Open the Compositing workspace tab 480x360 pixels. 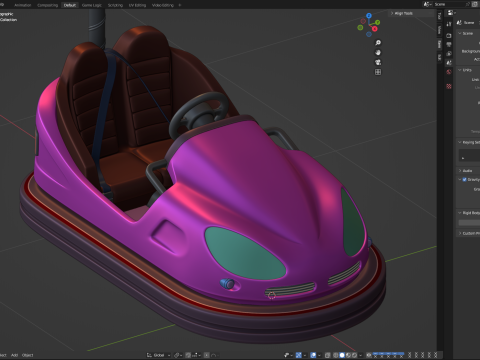tap(47, 5)
